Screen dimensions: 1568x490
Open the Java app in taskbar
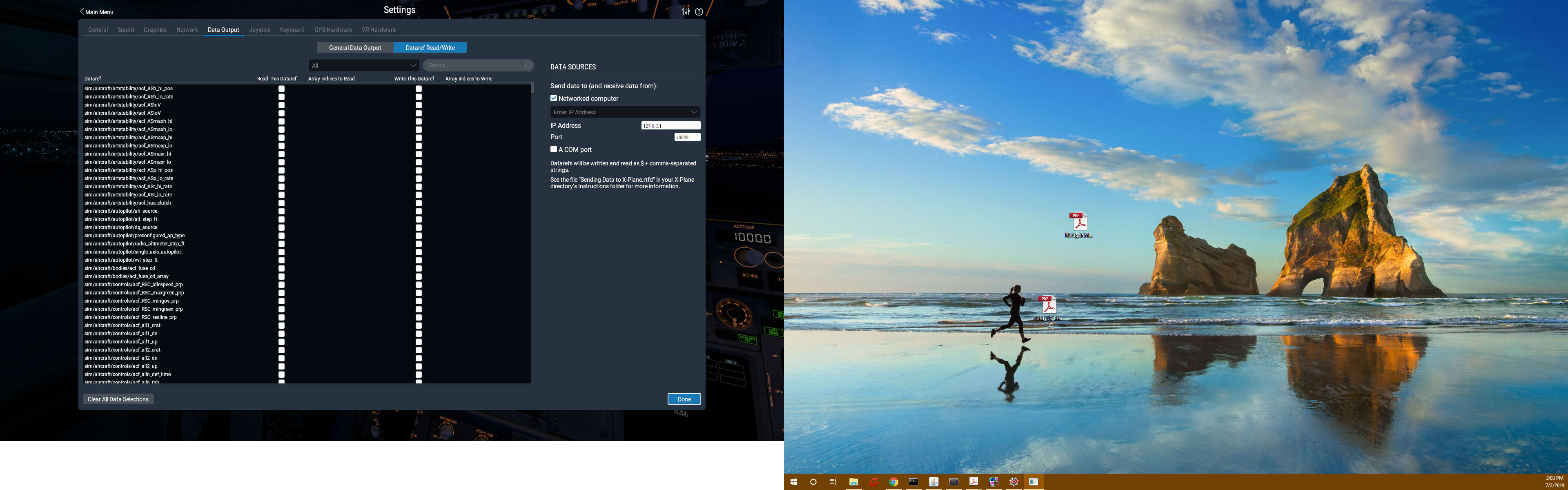click(934, 481)
